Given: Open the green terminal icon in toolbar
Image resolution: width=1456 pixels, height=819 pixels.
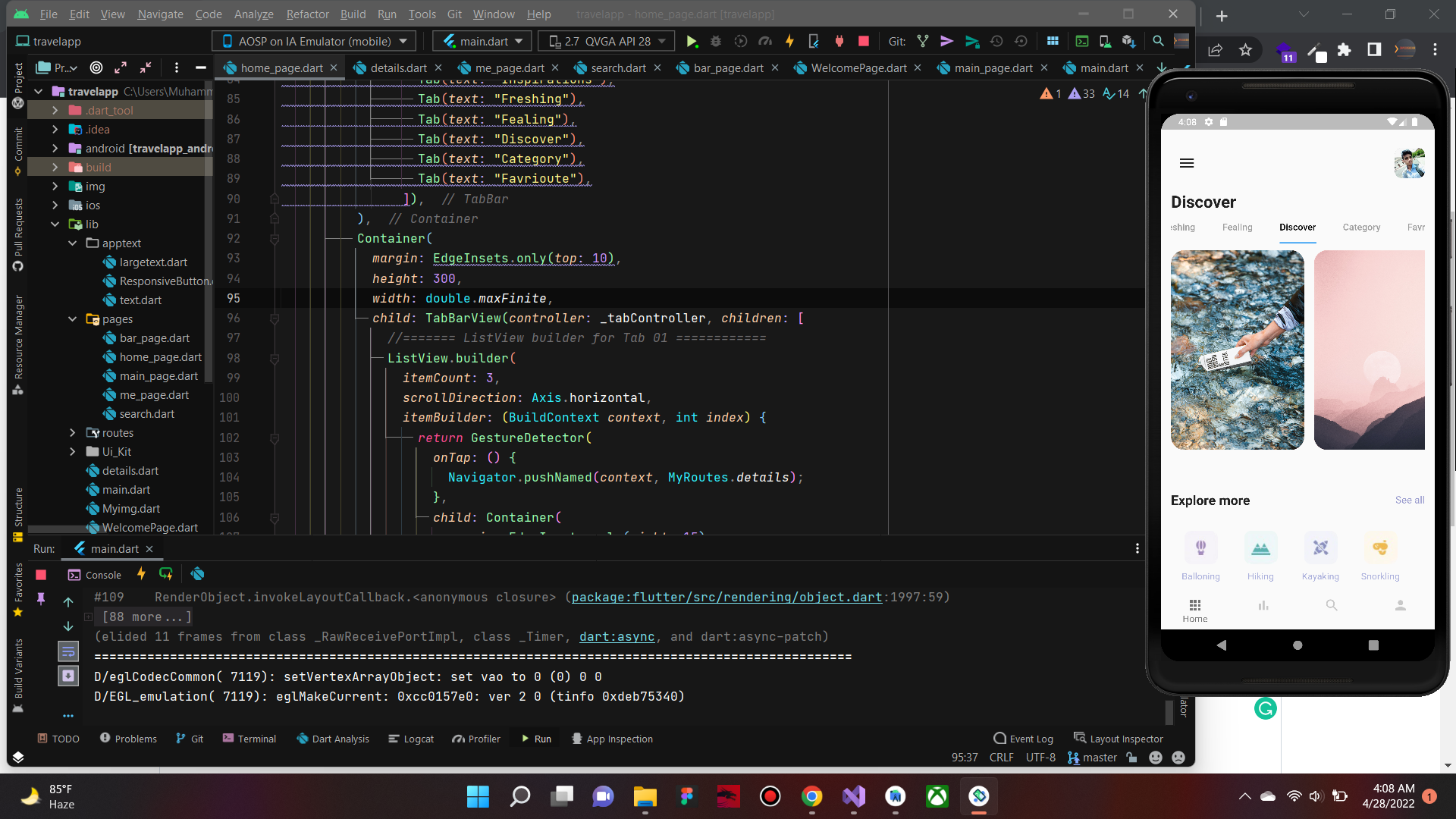Looking at the screenshot, I should [1082, 42].
